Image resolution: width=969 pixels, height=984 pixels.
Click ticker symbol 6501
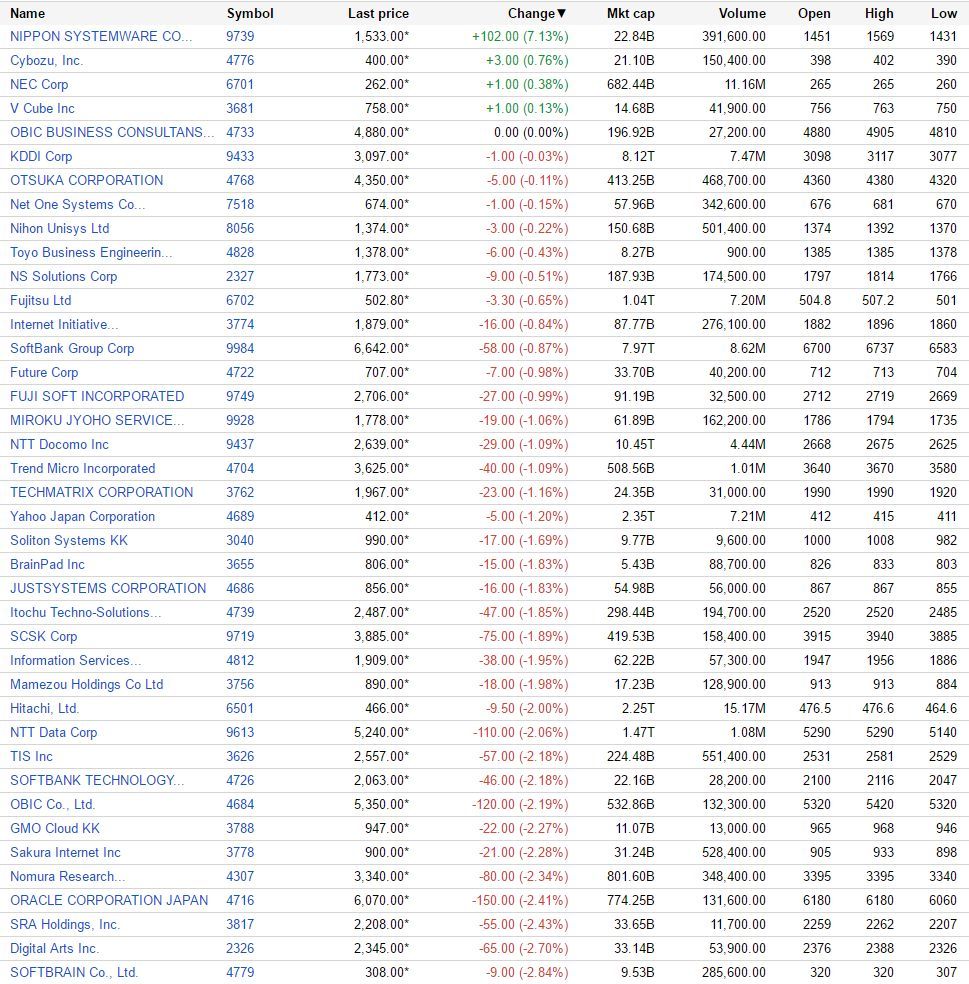(240, 709)
